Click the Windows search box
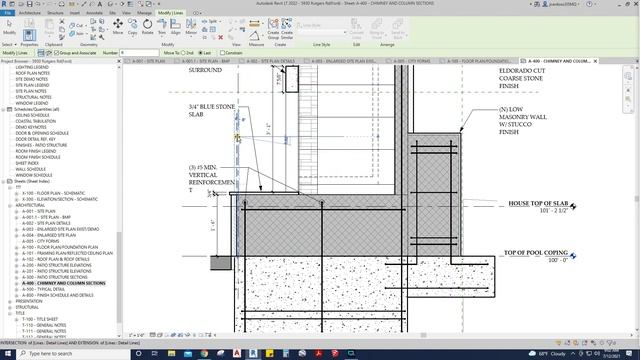Image resolution: width=640 pixels, height=360 pixels. [x=73, y=353]
